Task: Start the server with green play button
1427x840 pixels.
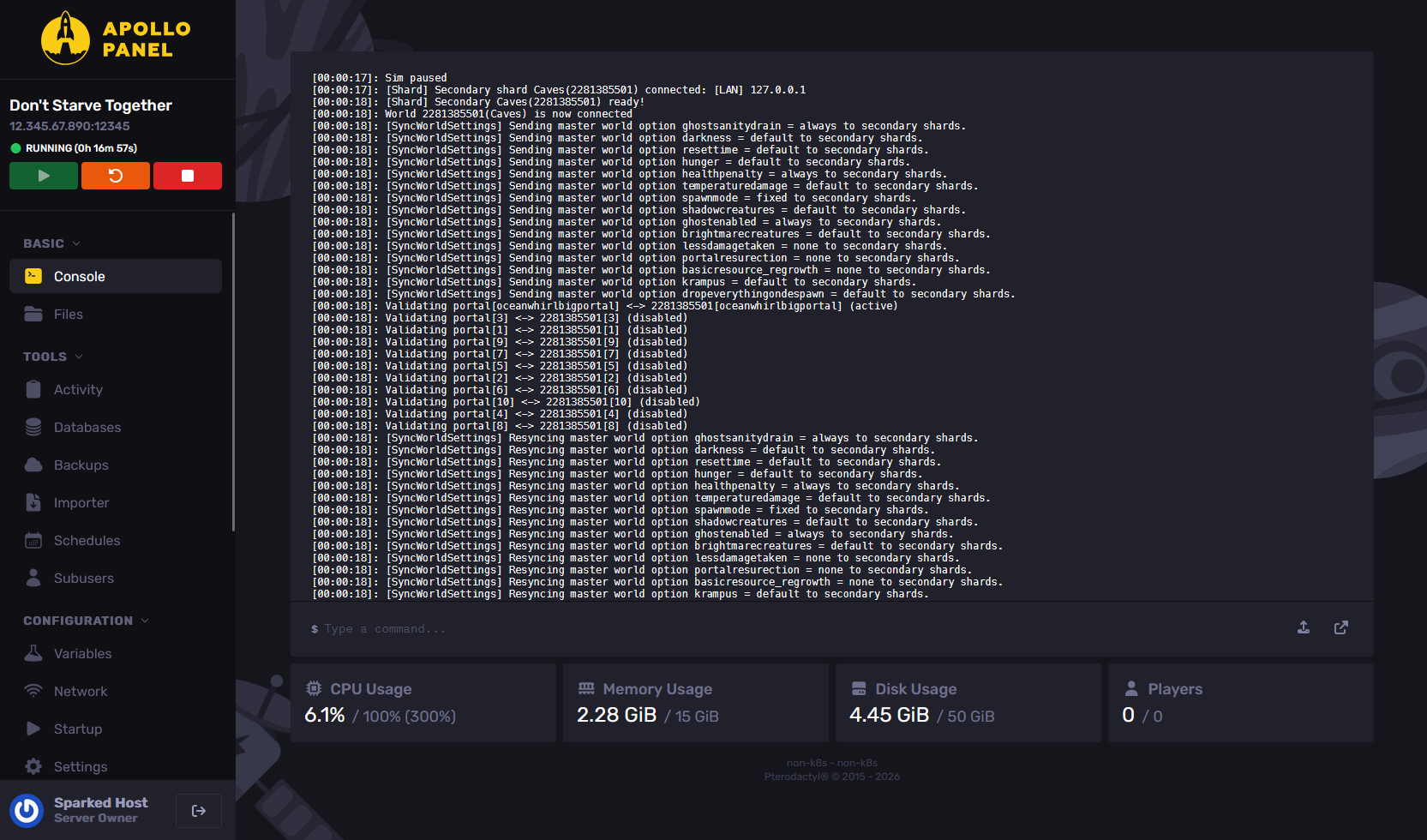Action: (x=44, y=176)
